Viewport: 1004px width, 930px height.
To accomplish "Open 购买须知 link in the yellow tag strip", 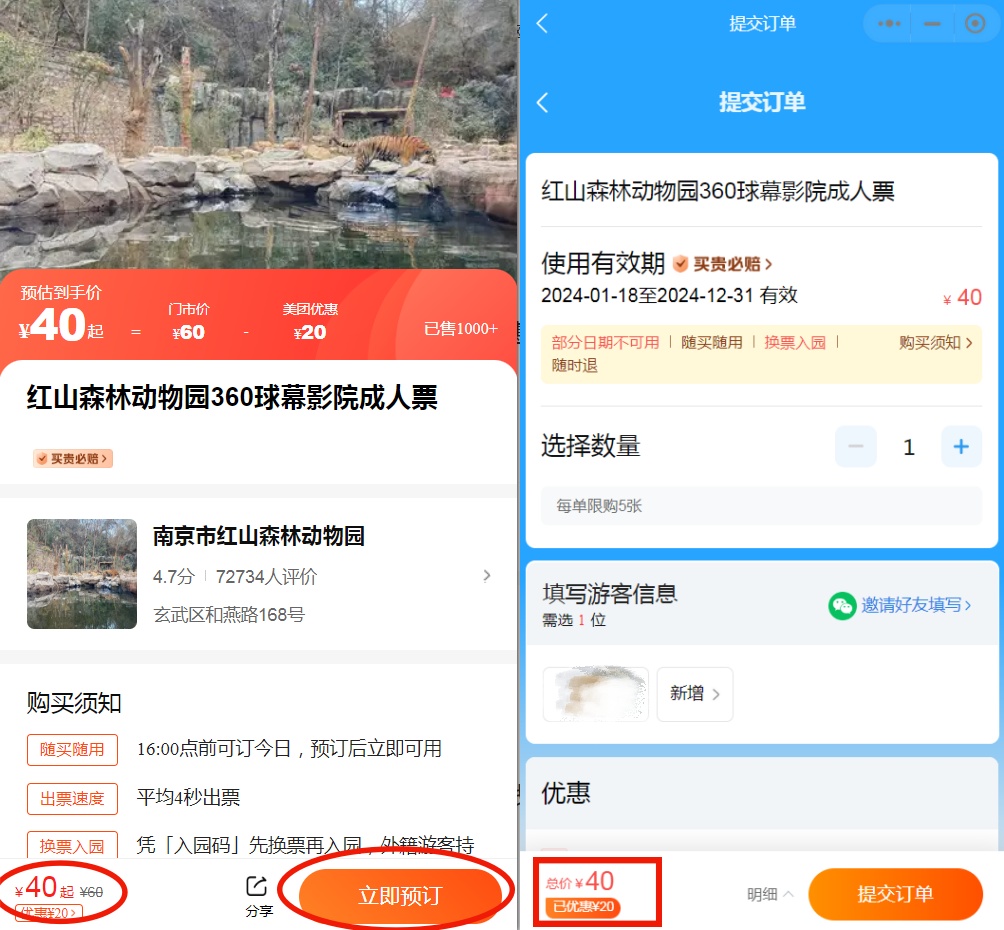I will pos(935,343).
